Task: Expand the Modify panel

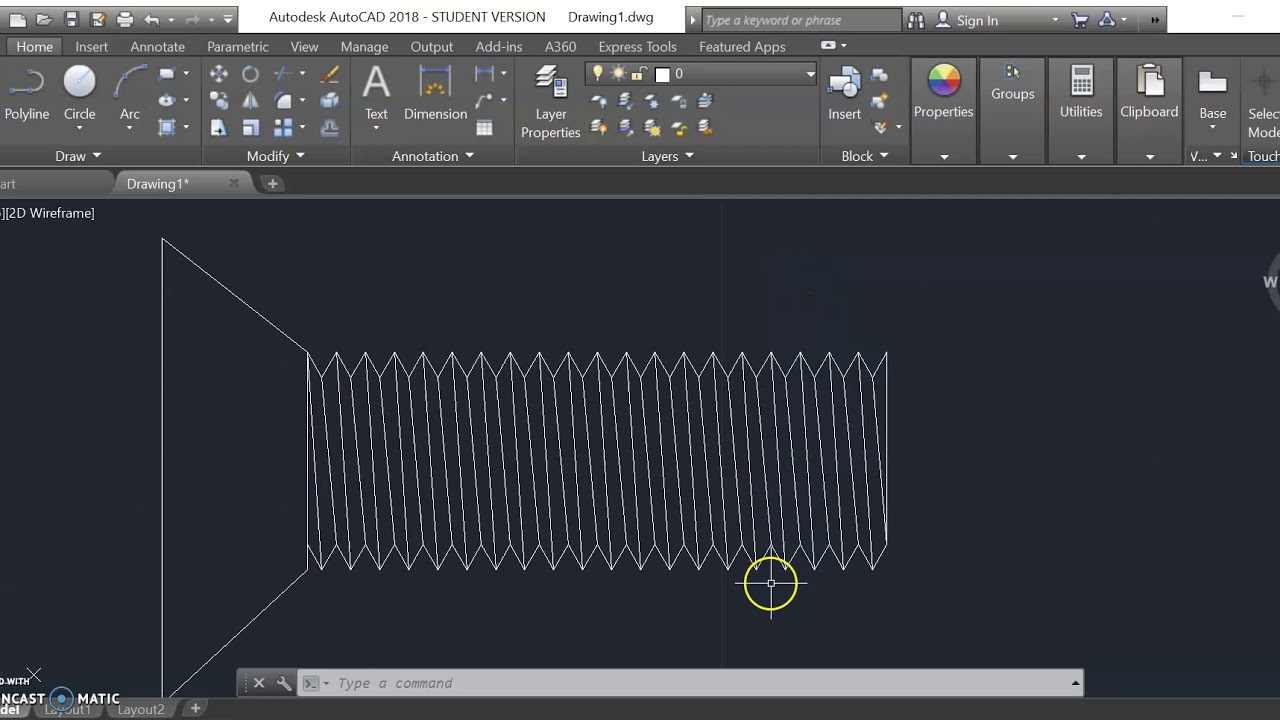Action: coord(276,156)
